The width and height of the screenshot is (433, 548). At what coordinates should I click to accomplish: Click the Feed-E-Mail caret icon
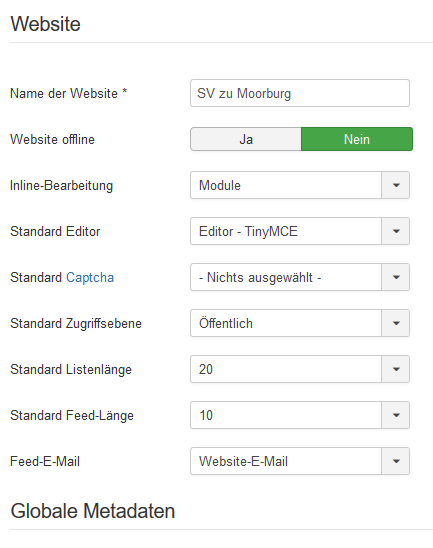click(396, 461)
